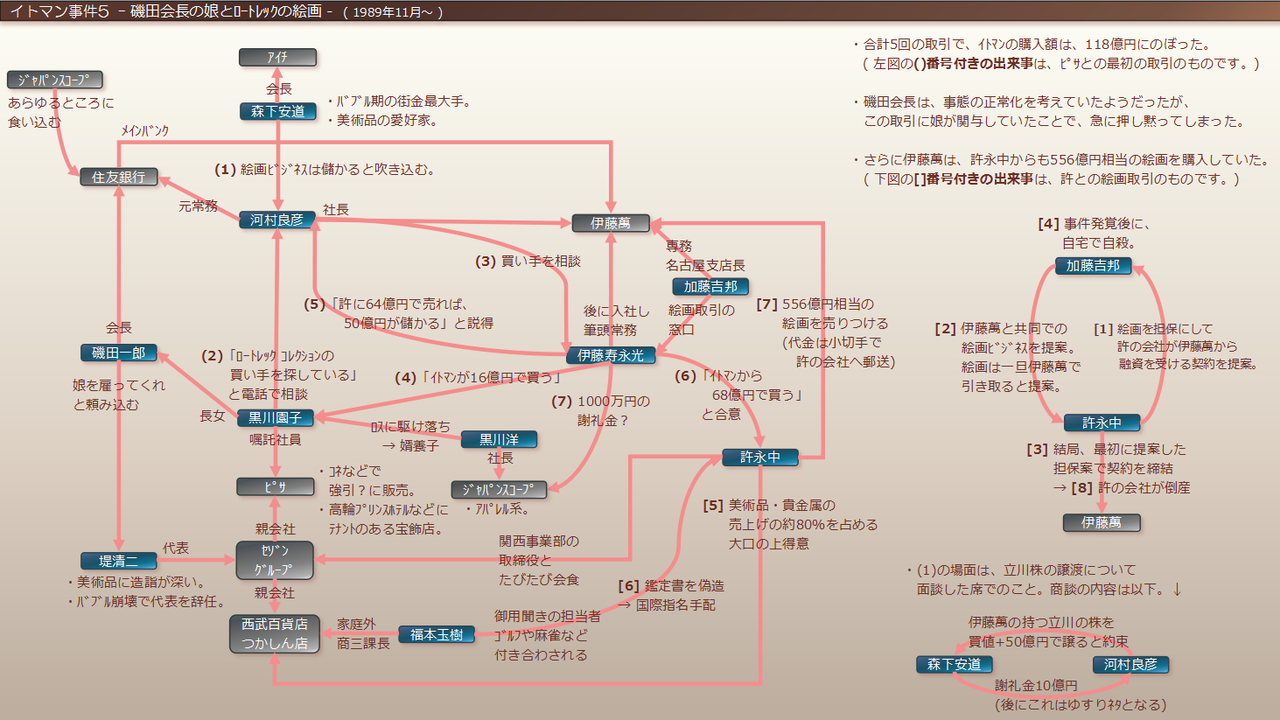Viewport: 1280px width, 720px height.
Task: Click step (4) イトマンが16億円で買う text
Action: pyautogui.click(x=477, y=378)
